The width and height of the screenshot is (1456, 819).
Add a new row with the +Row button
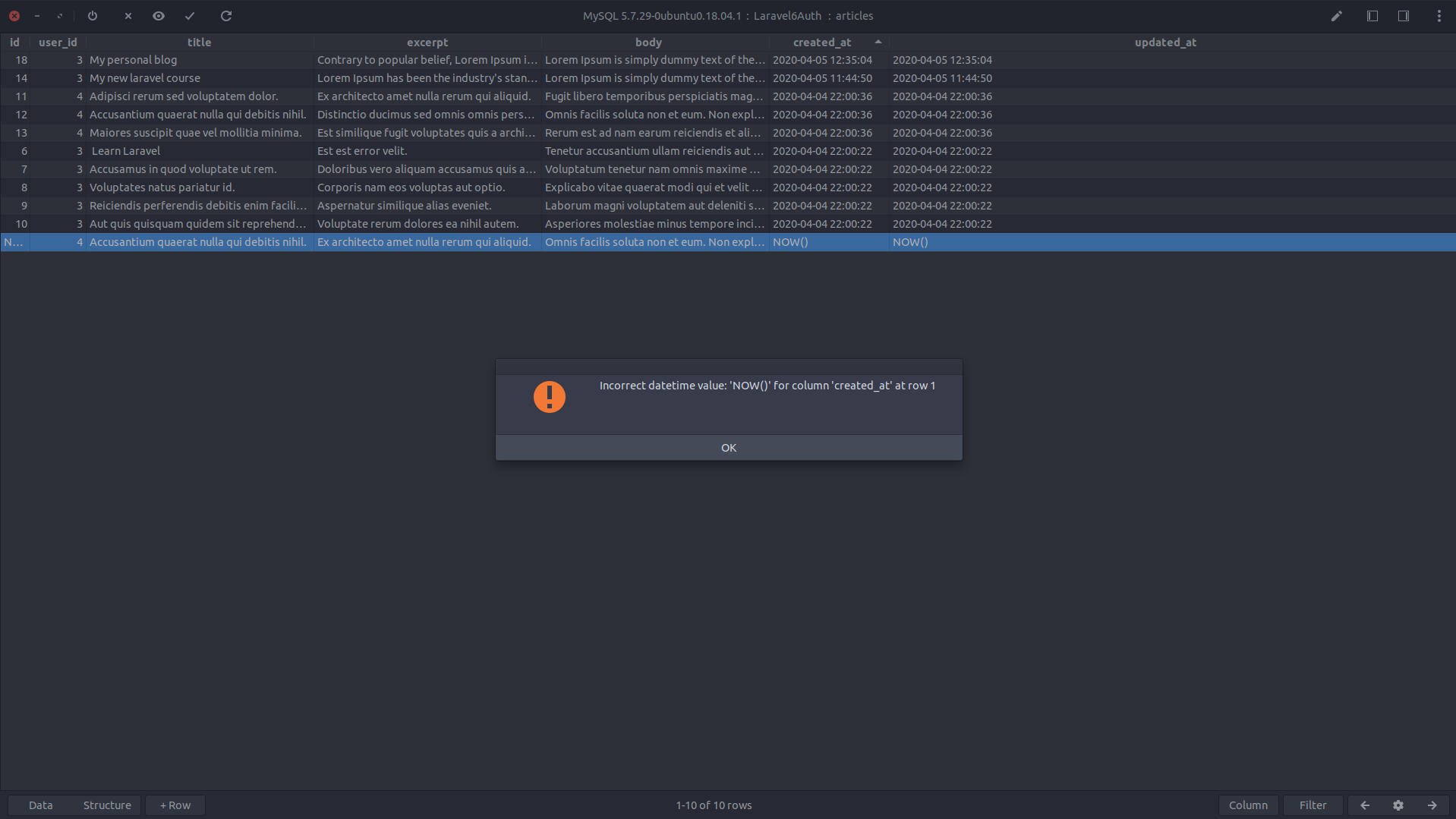click(x=175, y=805)
